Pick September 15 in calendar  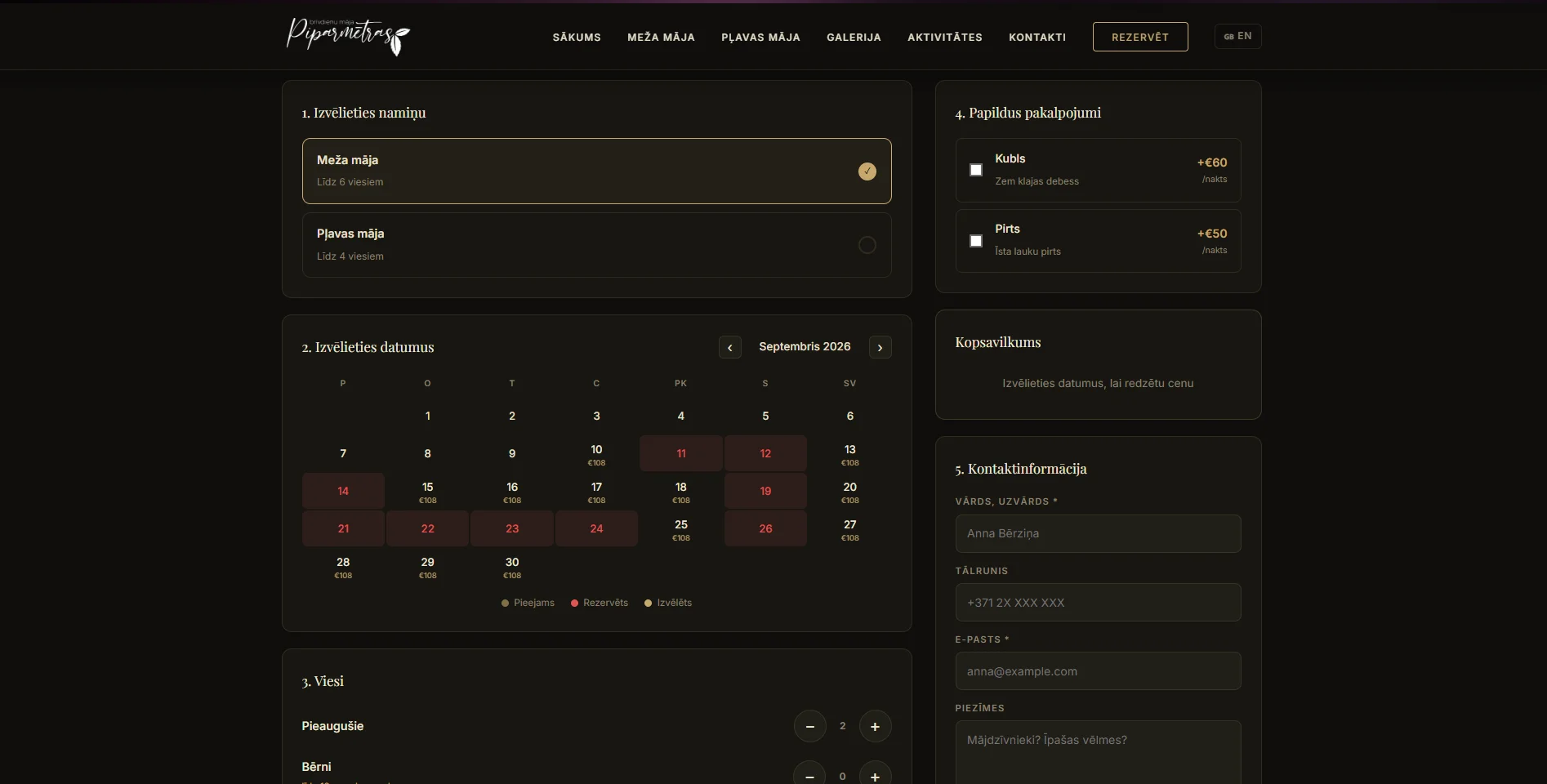click(428, 492)
